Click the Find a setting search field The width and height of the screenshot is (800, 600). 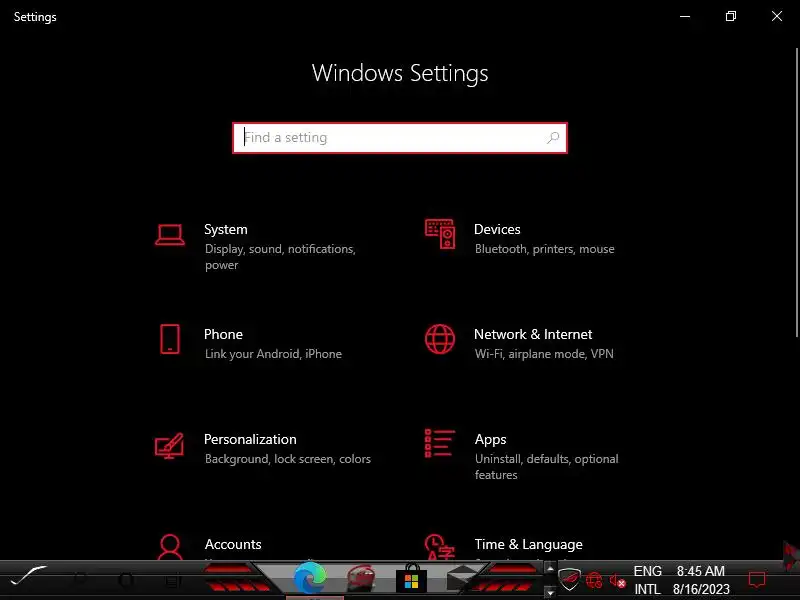399,138
